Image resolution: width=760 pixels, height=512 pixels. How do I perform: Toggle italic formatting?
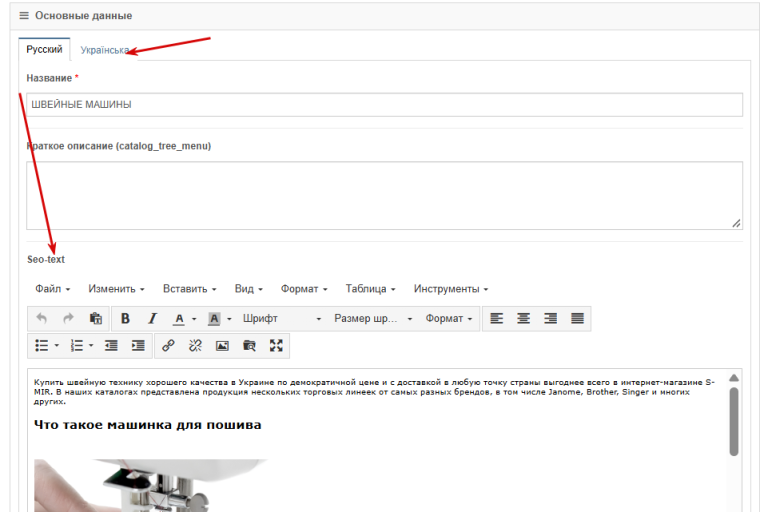point(152,319)
